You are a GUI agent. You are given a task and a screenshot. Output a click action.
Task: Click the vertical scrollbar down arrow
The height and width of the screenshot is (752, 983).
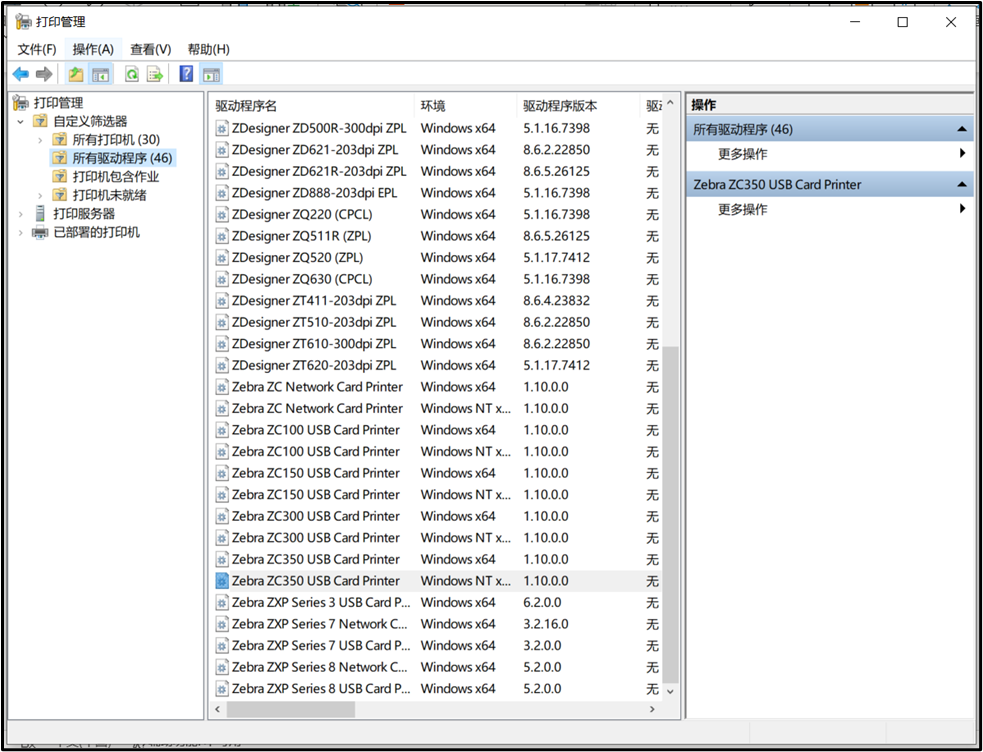[670, 691]
